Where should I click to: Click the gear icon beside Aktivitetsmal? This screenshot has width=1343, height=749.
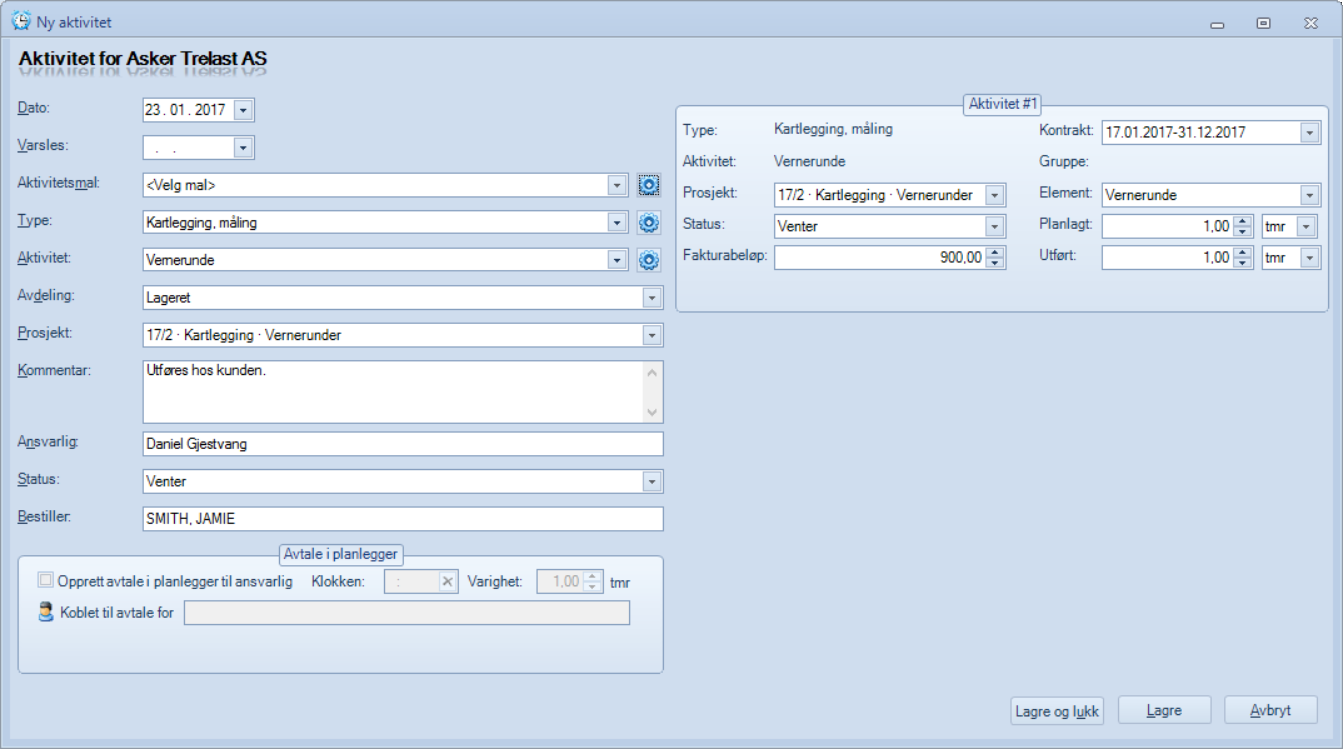[649, 185]
